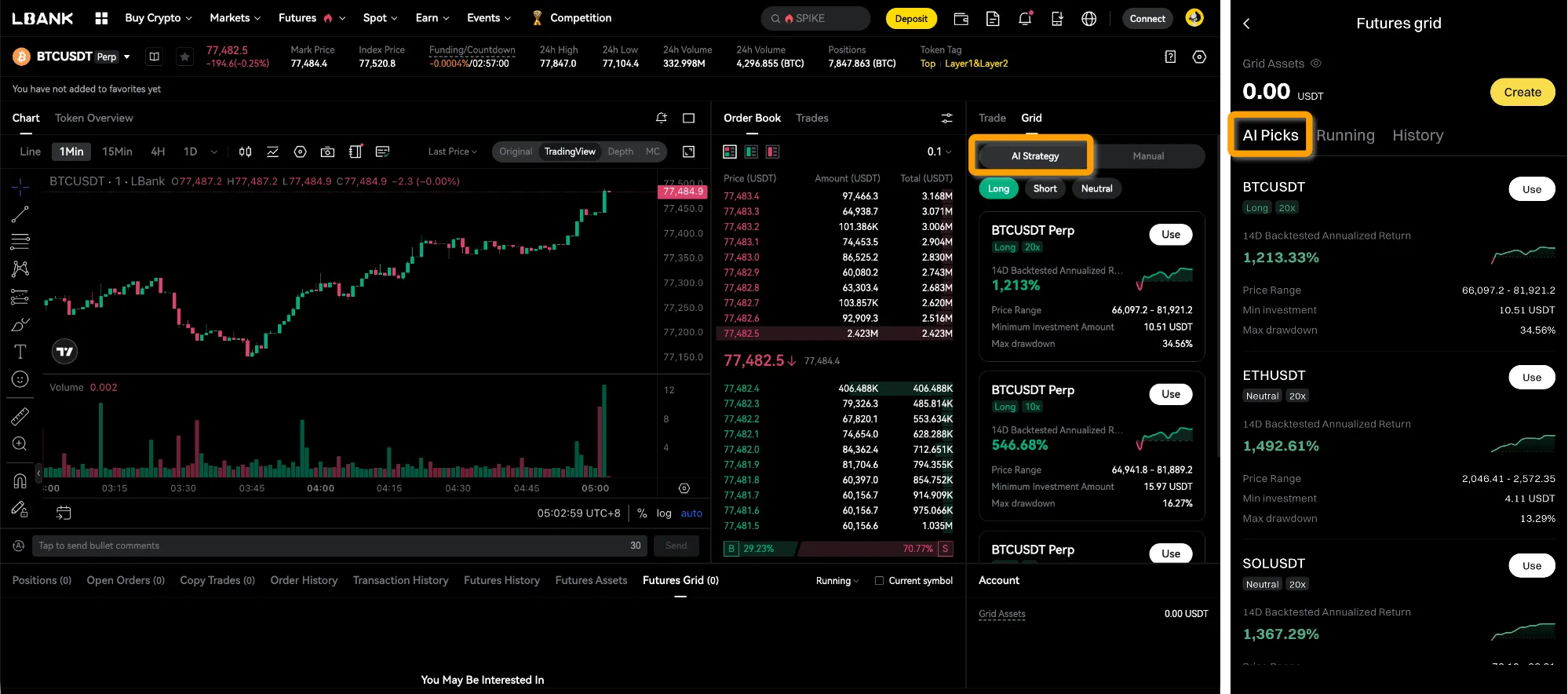Click the language globe icon
Viewport: 1568px width, 694px height.
(1088, 18)
